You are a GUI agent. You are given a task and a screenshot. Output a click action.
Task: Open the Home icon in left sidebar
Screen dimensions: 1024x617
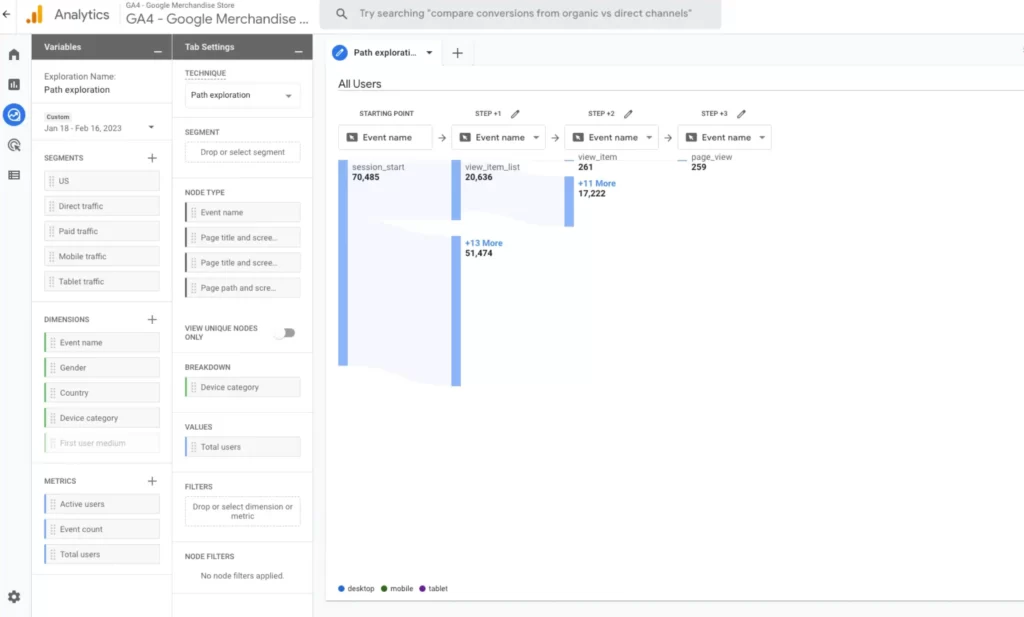pos(14,54)
